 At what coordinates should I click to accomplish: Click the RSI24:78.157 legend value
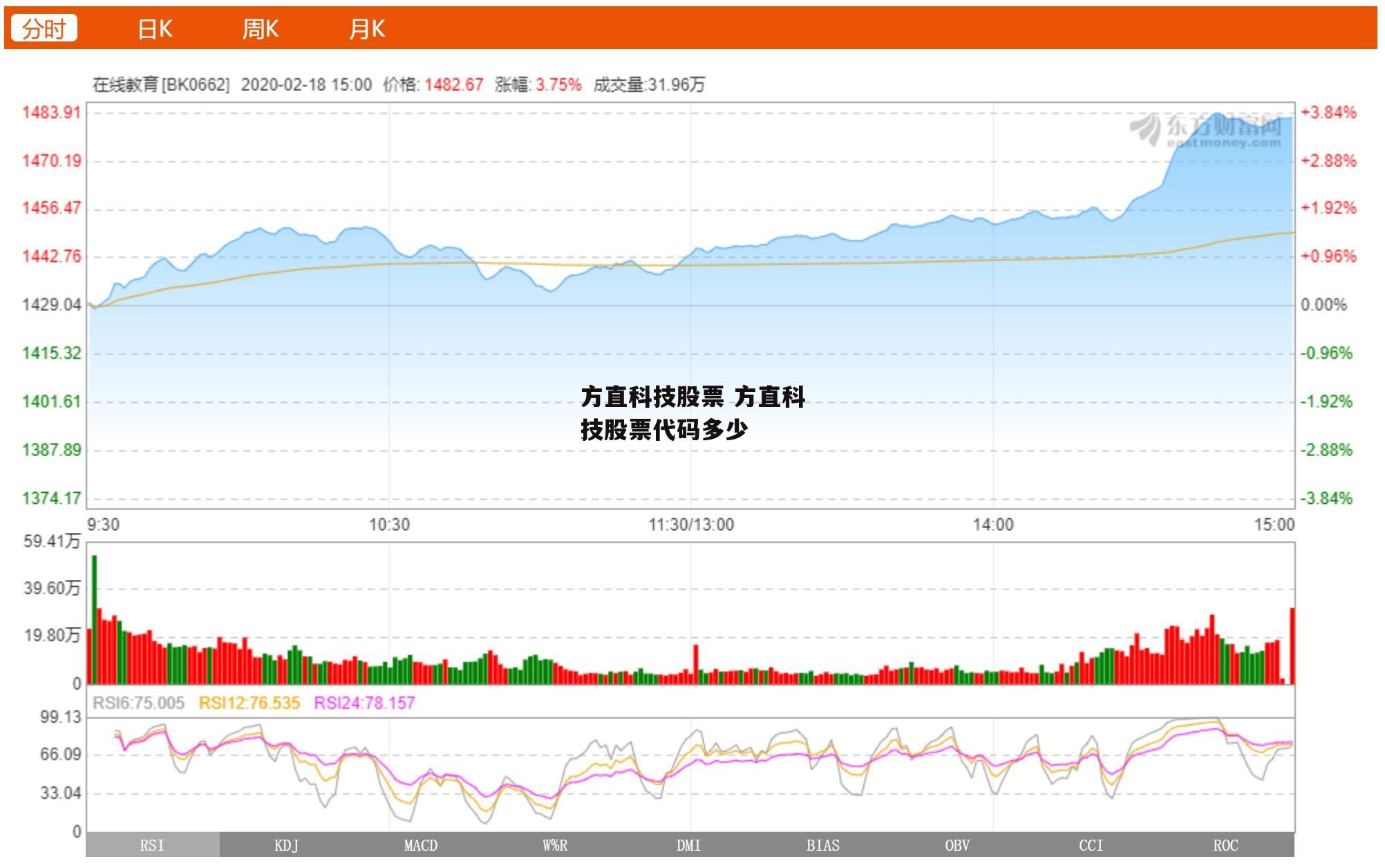point(364,704)
